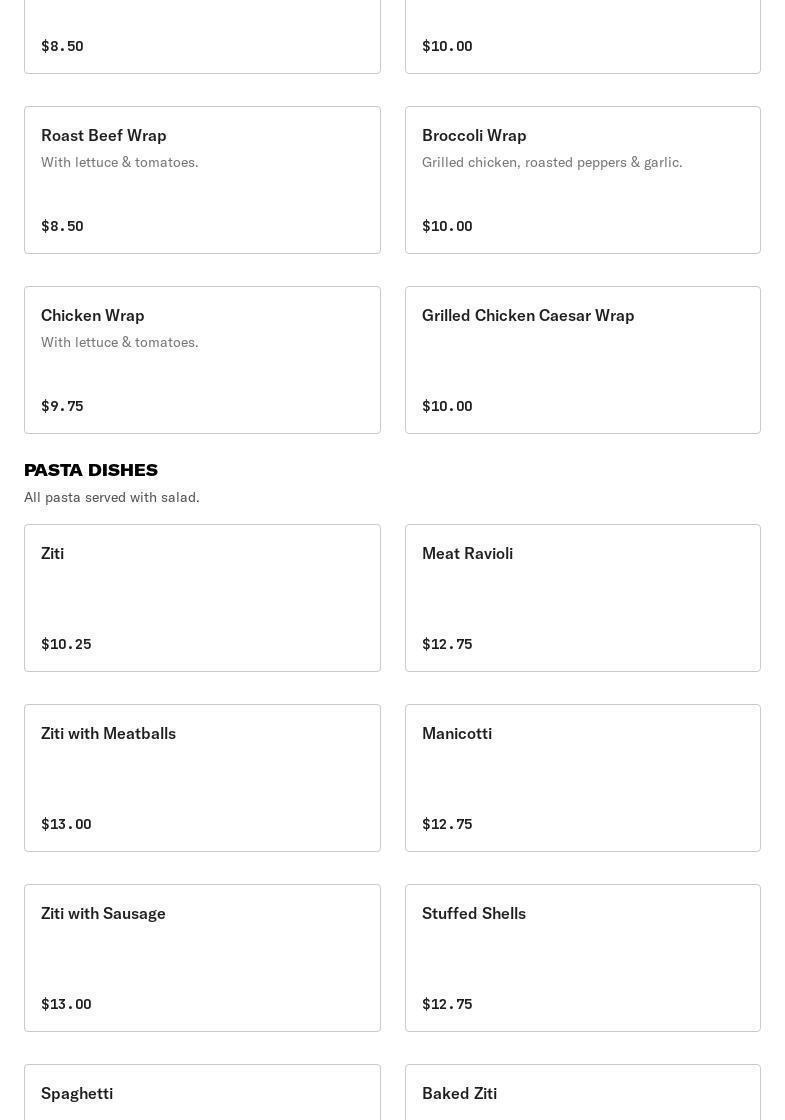The image size is (785, 1120).
Task: Open the Manicotti menu item
Action: [582, 778]
